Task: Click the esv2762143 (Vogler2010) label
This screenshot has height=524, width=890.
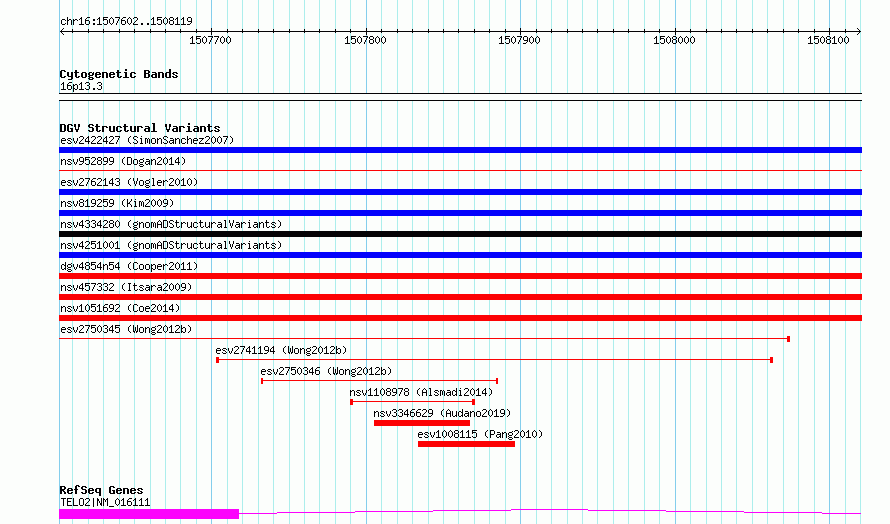Action: pyautogui.click(x=129, y=182)
